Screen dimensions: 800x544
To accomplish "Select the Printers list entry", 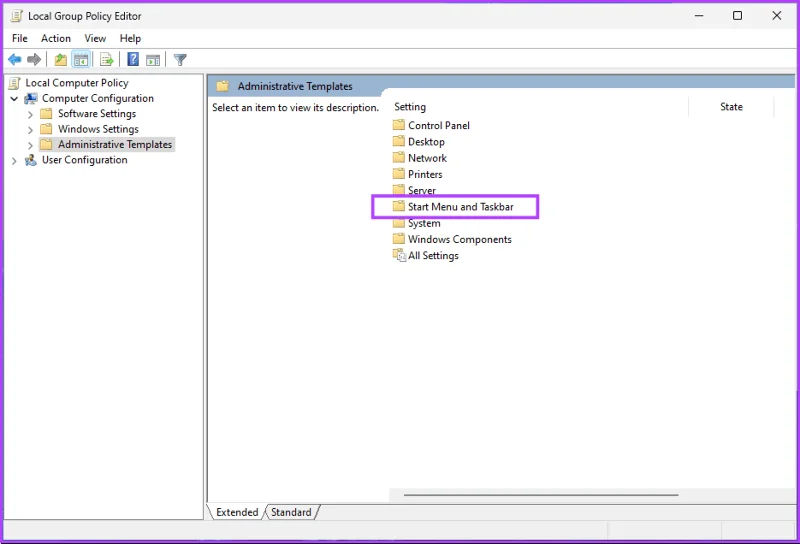I will tap(426, 174).
